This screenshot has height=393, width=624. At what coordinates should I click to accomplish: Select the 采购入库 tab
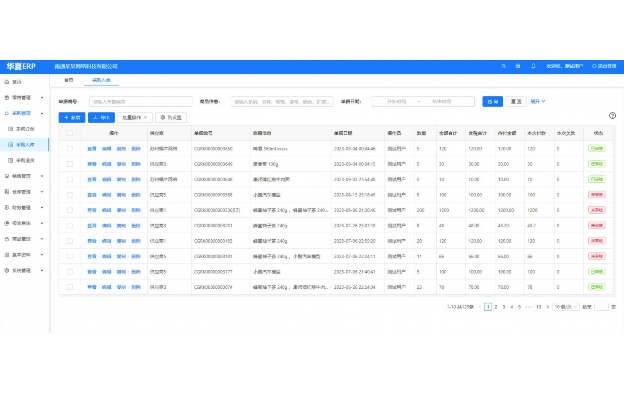pyautogui.click(x=101, y=80)
